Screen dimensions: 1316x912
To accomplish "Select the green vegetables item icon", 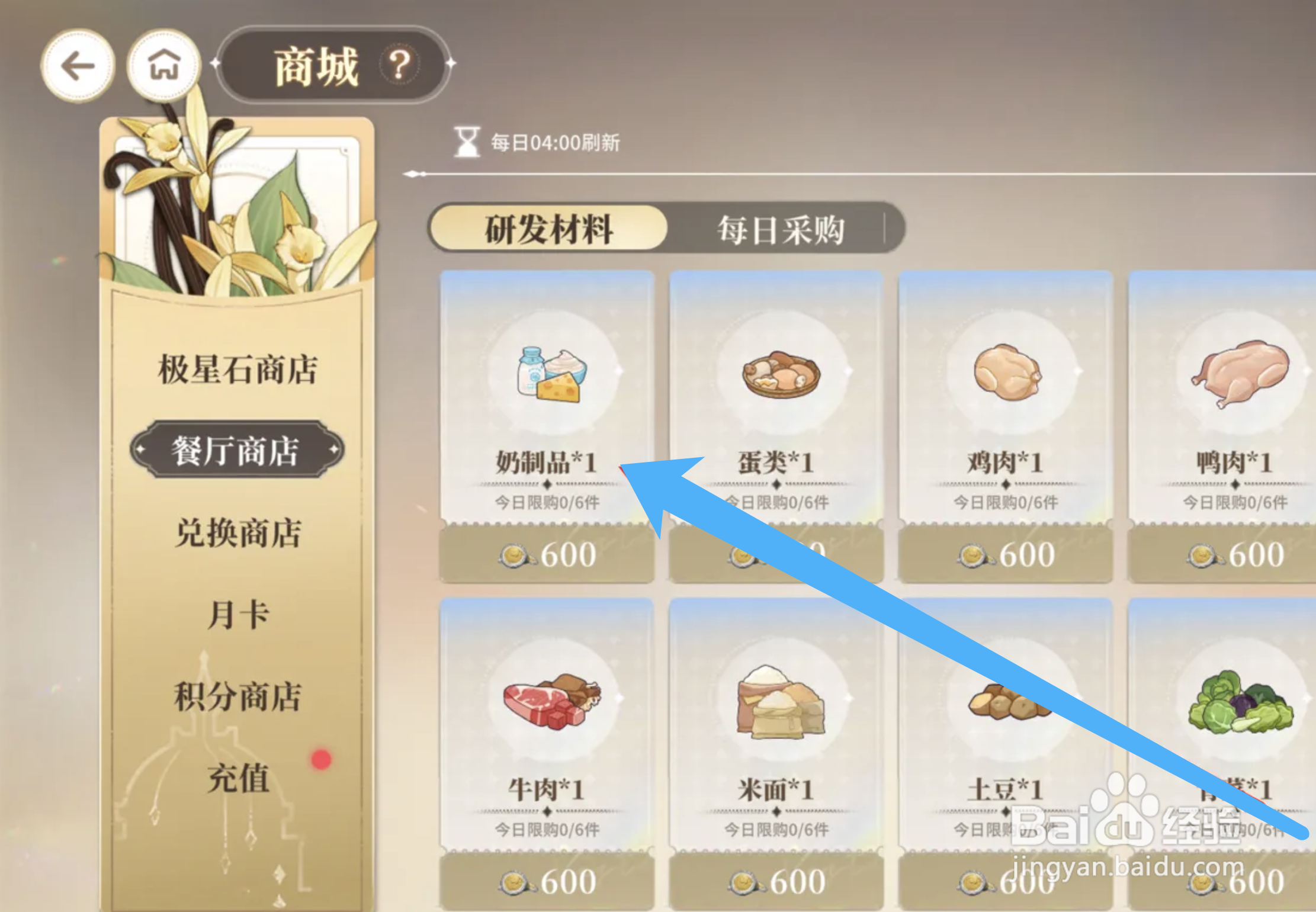I will point(1240,702).
